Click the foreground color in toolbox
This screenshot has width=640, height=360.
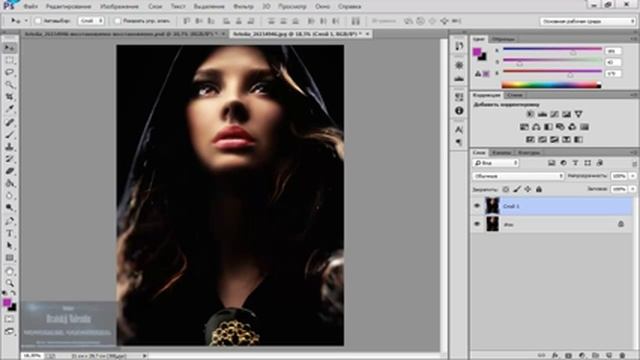(x=7, y=303)
